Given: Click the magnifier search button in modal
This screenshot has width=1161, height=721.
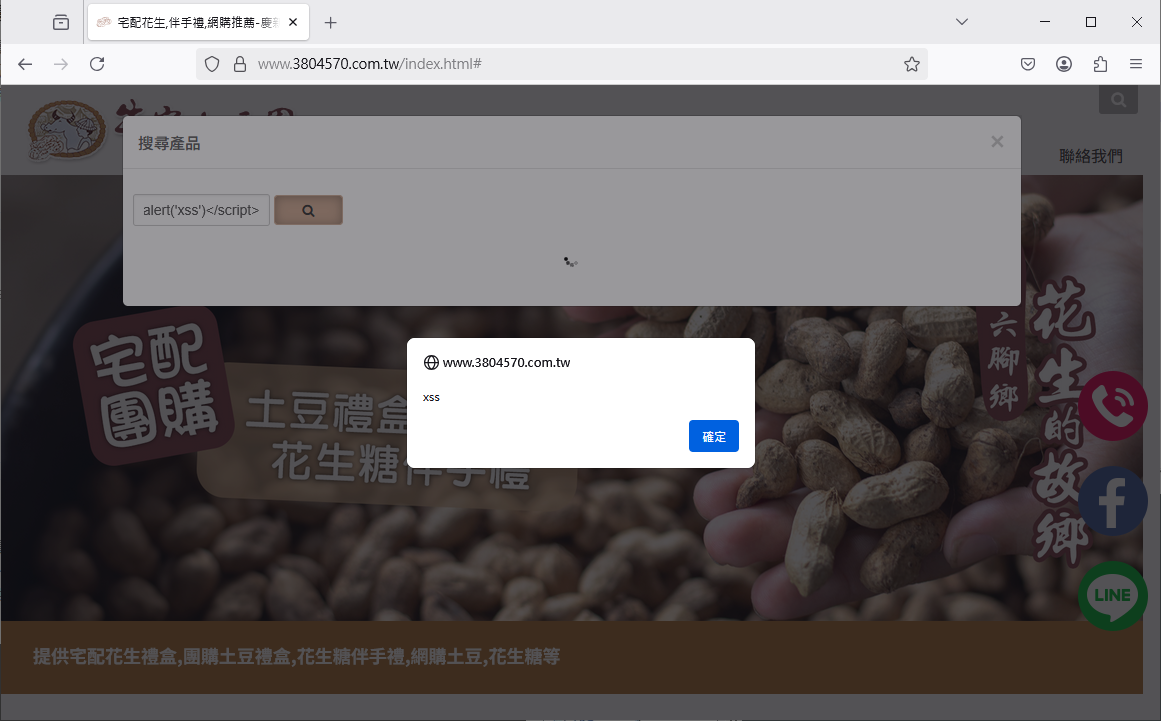Looking at the screenshot, I should point(308,210).
